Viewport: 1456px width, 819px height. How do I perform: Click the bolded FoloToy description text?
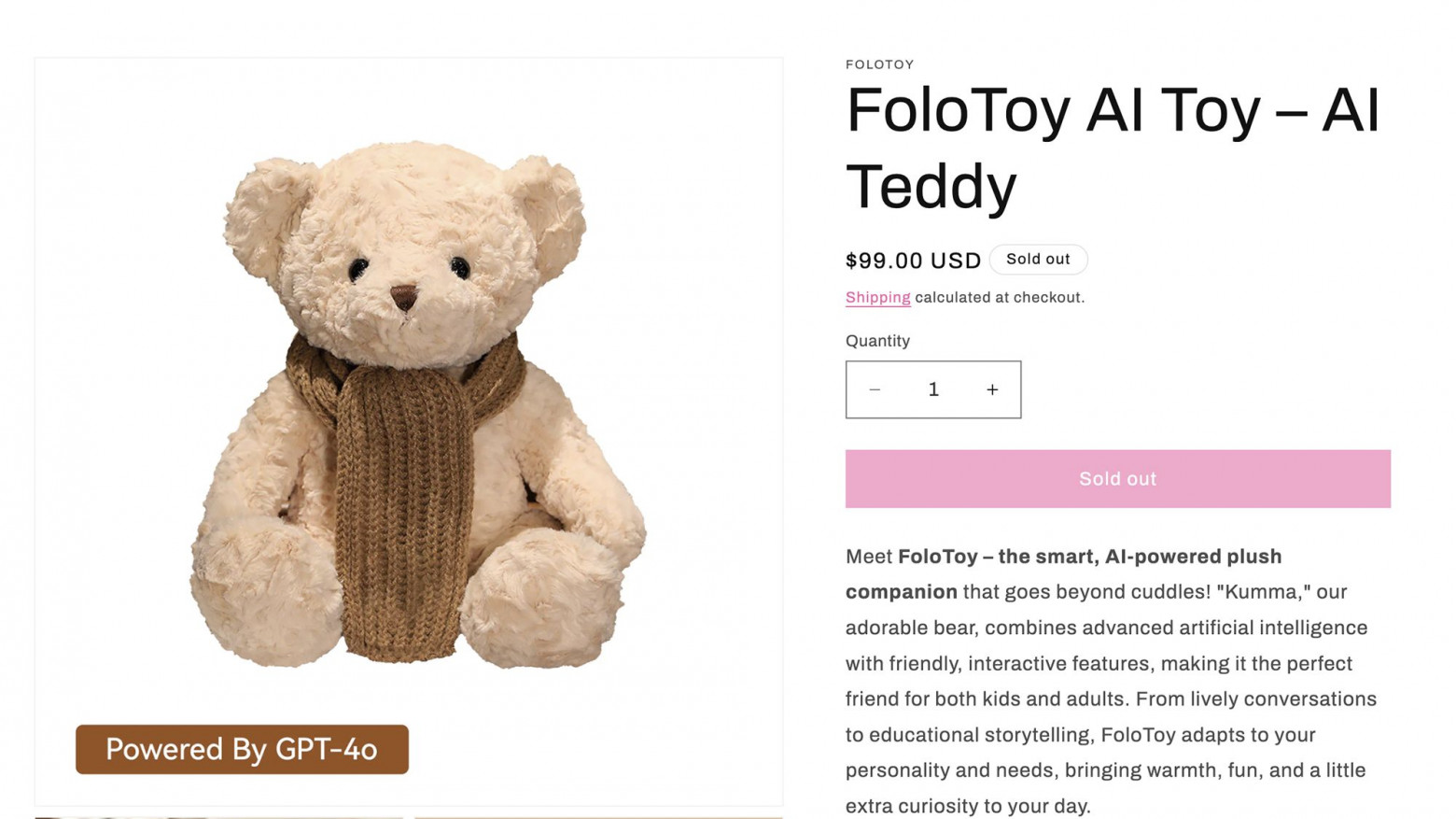pyautogui.click(x=1088, y=556)
